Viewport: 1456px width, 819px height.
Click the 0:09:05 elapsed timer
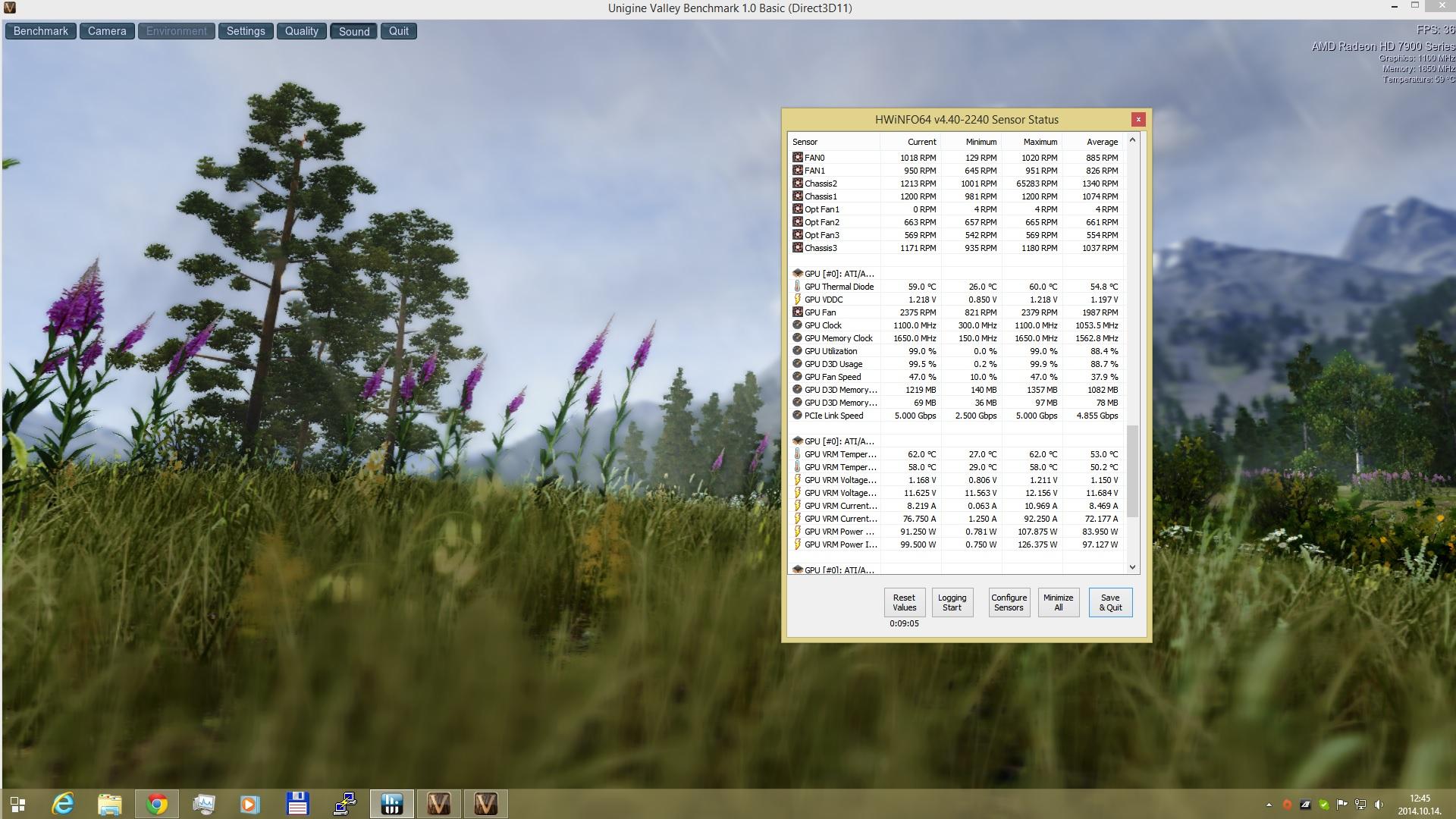(x=904, y=623)
